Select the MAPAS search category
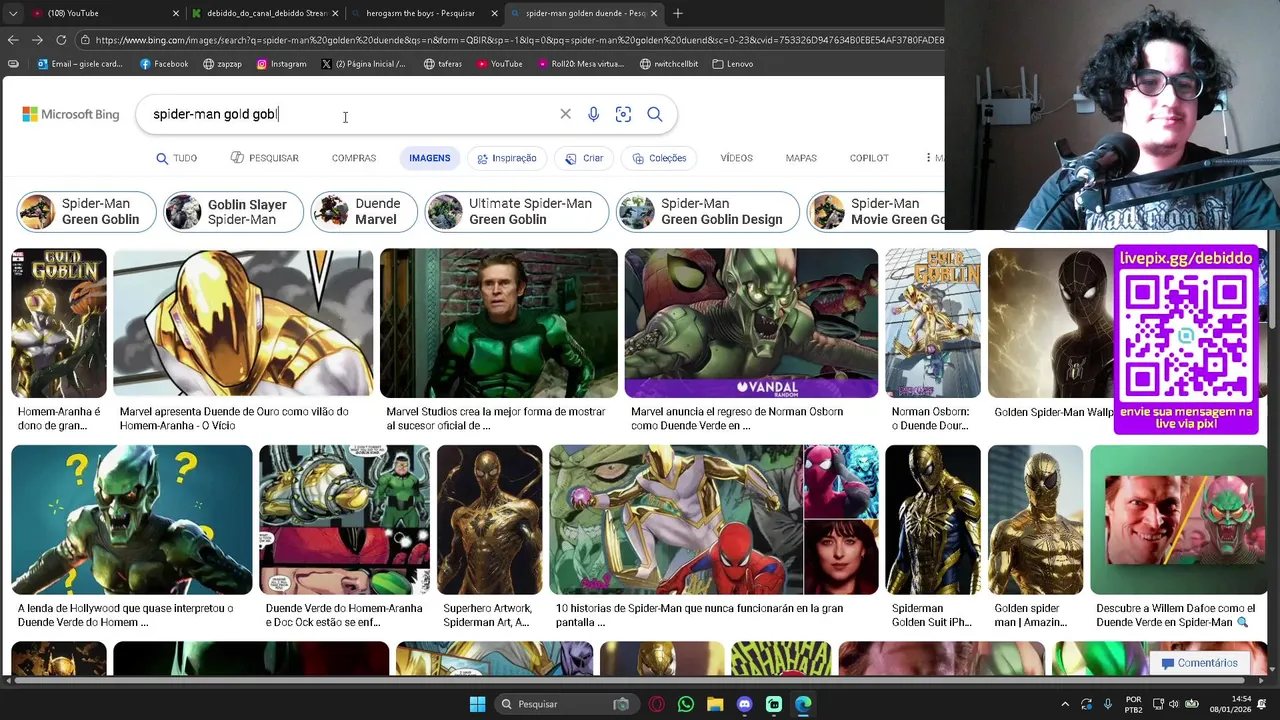Screen dimensions: 1280x720 (x=801, y=158)
